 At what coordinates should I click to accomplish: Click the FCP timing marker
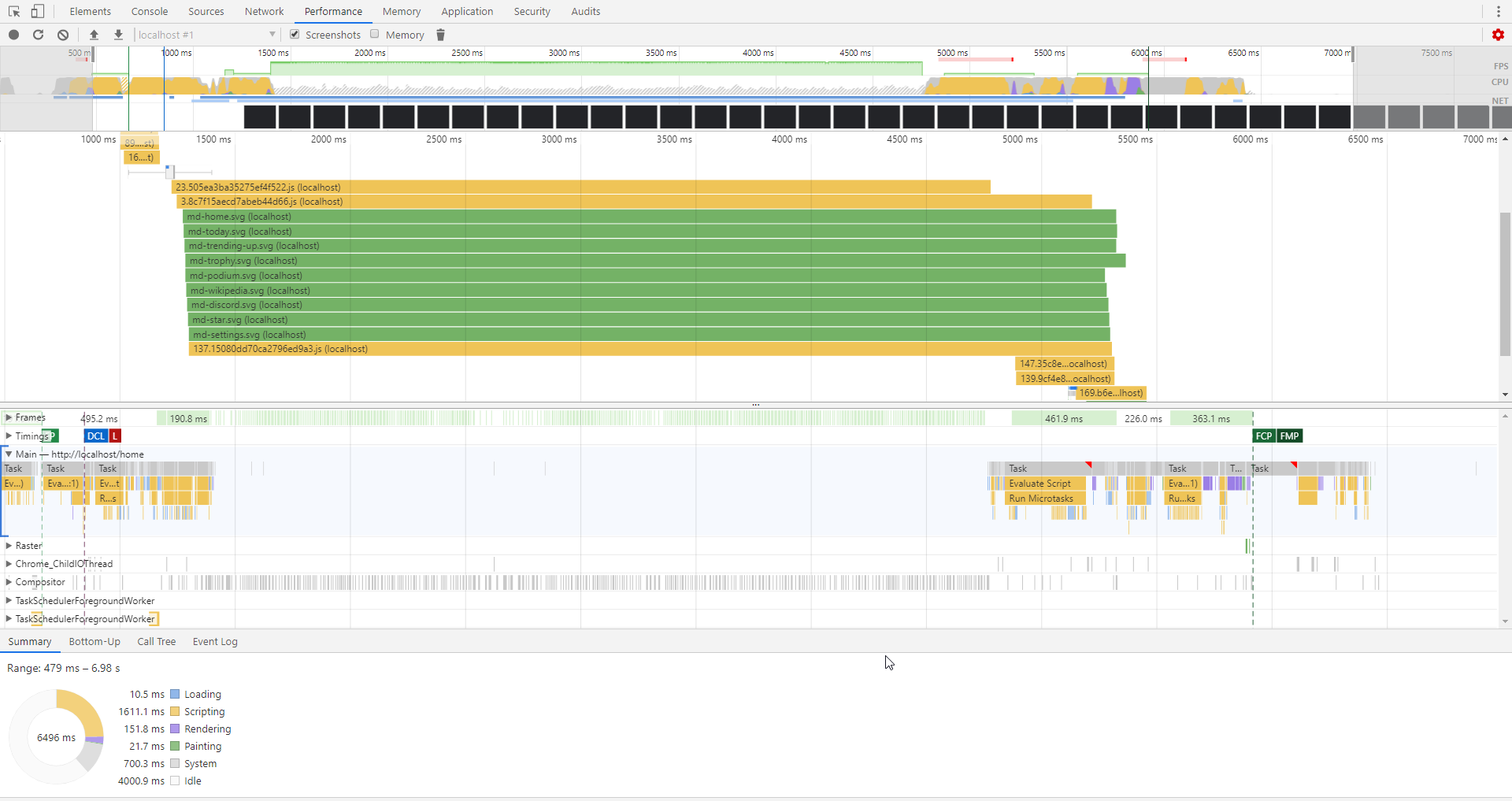1264,436
